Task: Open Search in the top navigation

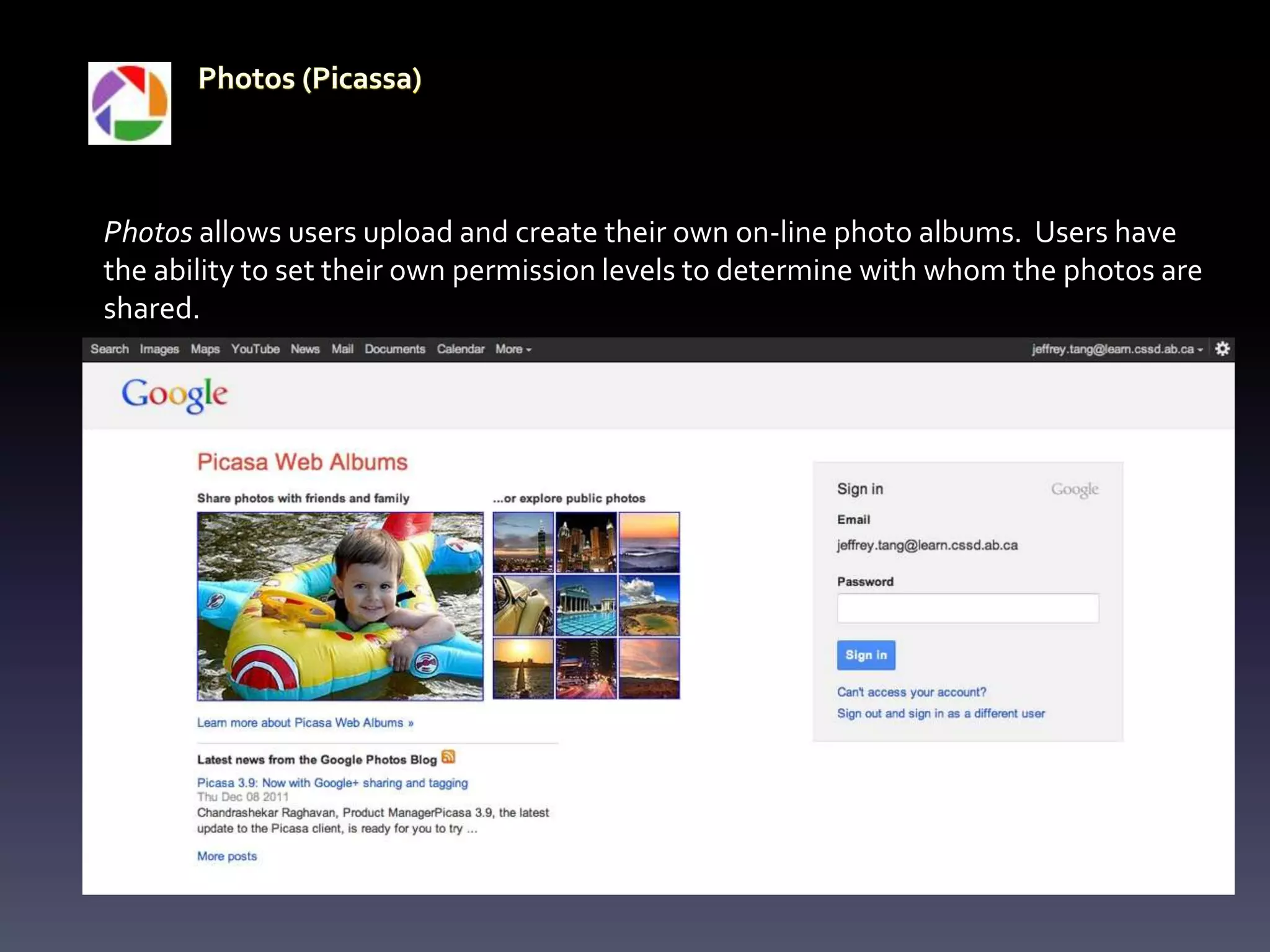Action: 110,349
